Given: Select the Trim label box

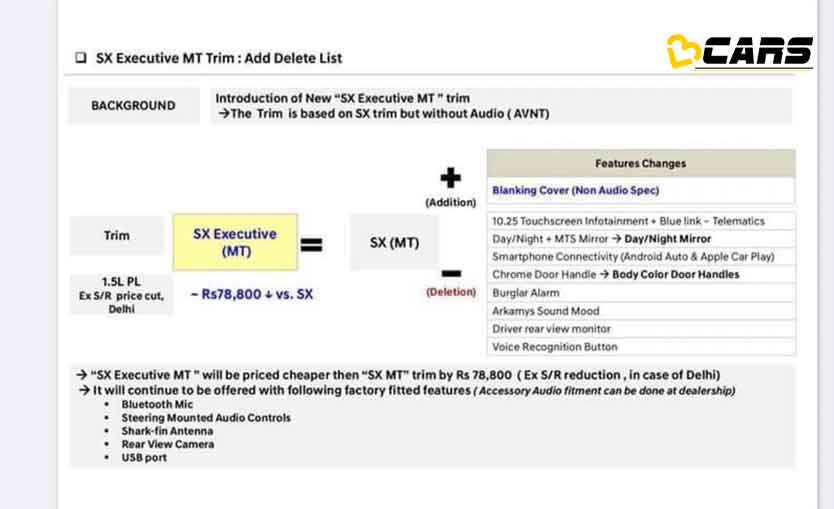Looking at the screenshot, I should (116, 235).
